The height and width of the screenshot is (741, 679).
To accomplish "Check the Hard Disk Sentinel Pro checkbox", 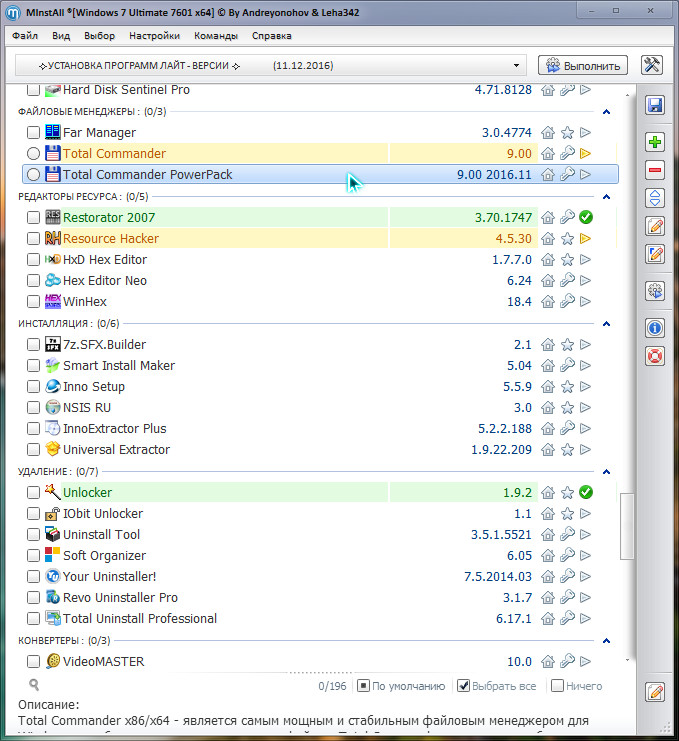I will click(x=33, y=90).
